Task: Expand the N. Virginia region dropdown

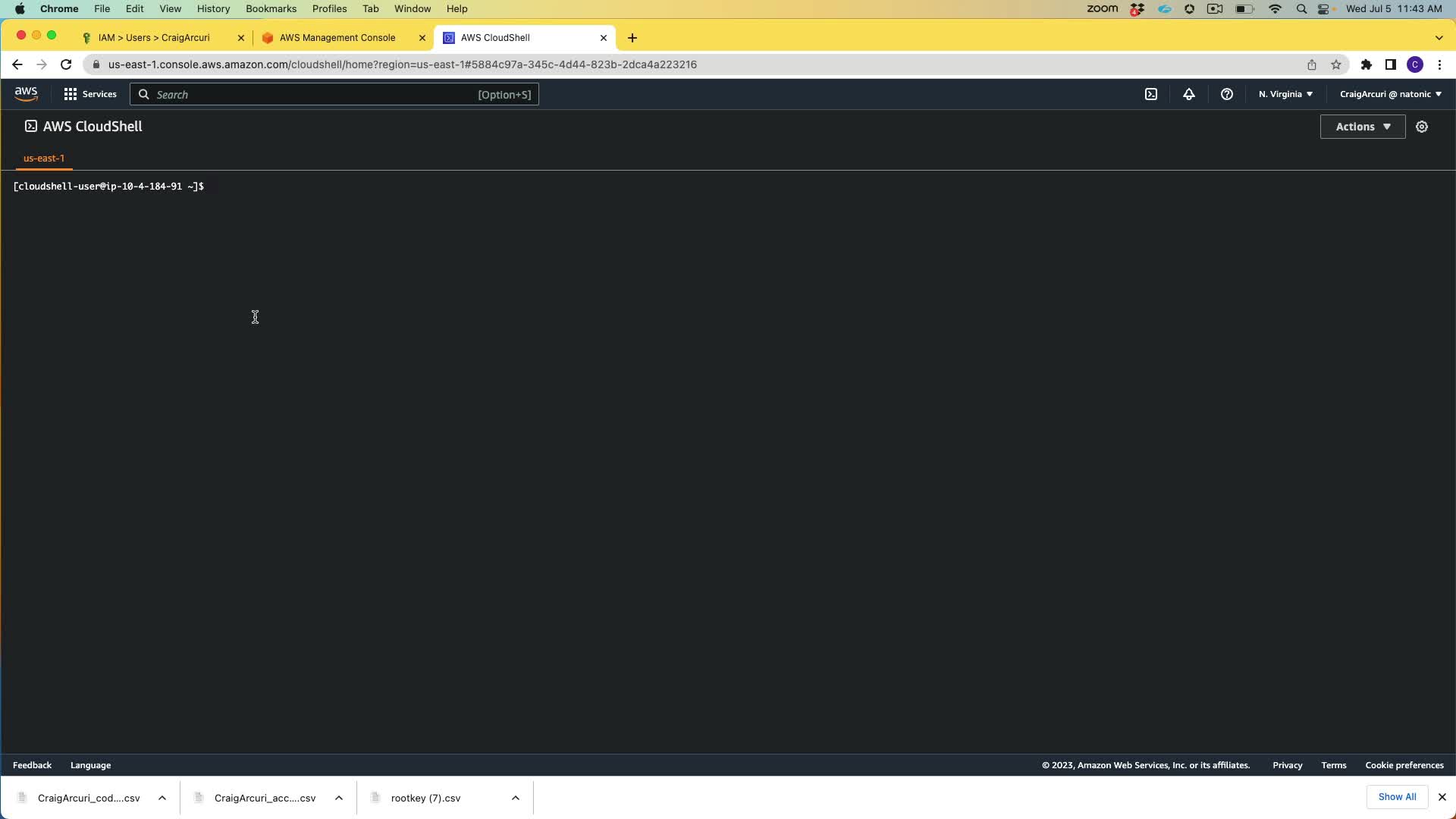Action: 1285,94
